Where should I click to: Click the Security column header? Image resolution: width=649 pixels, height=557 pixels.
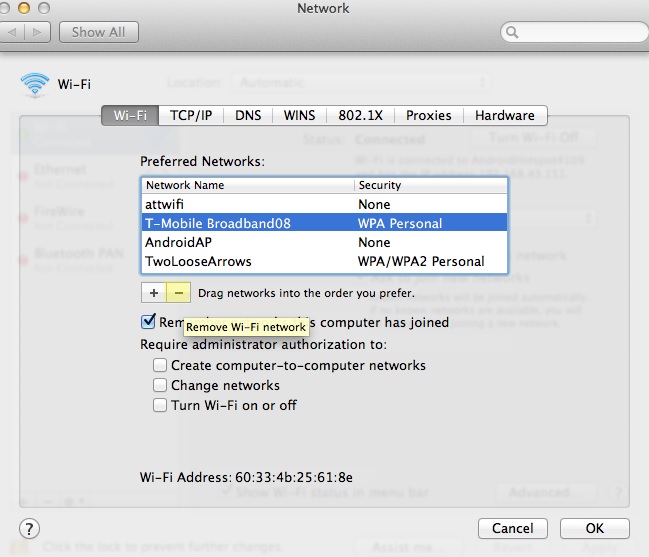[x=430, y=185]
